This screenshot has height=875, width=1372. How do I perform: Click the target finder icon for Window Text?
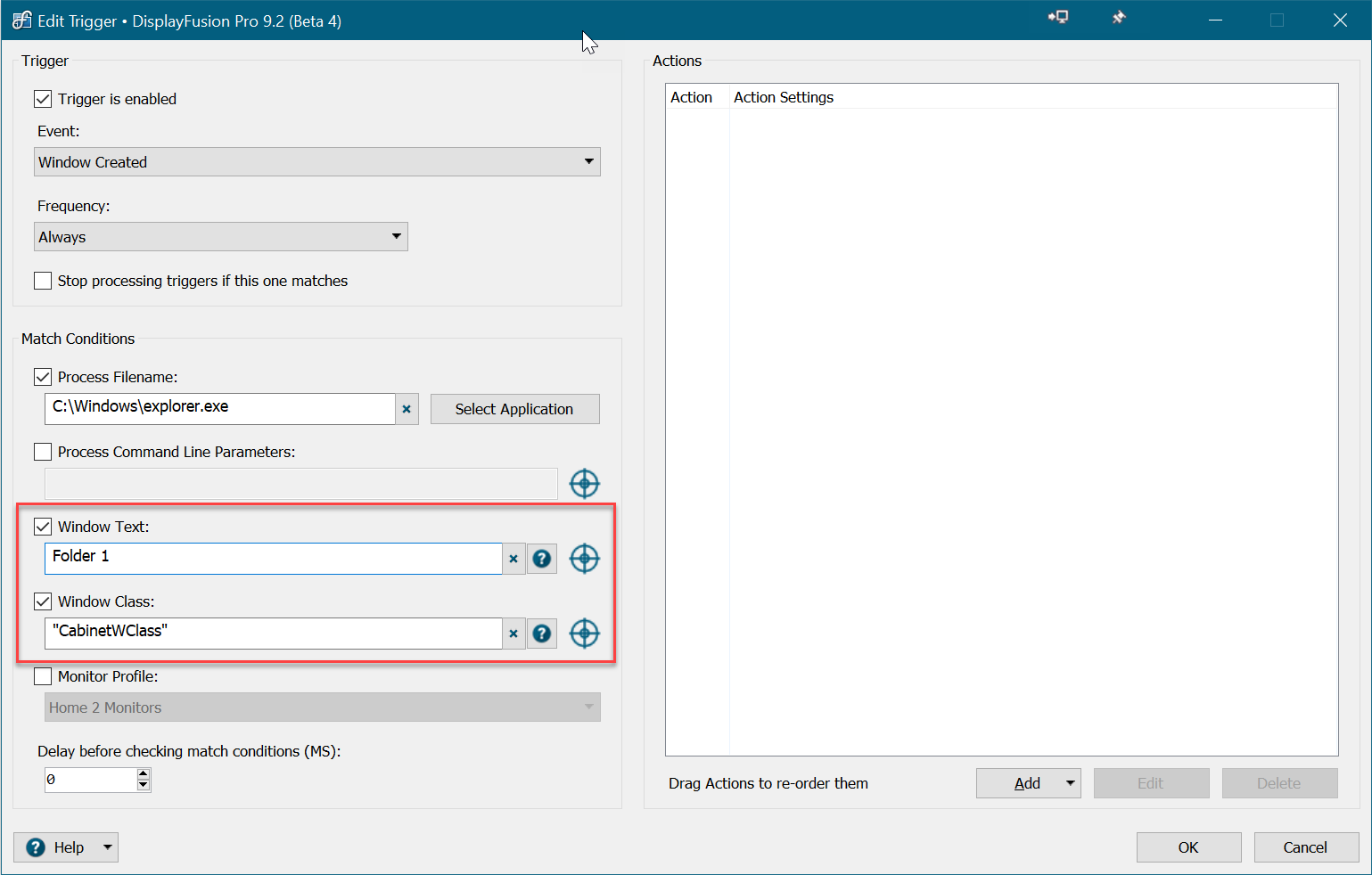click(584, 559)
